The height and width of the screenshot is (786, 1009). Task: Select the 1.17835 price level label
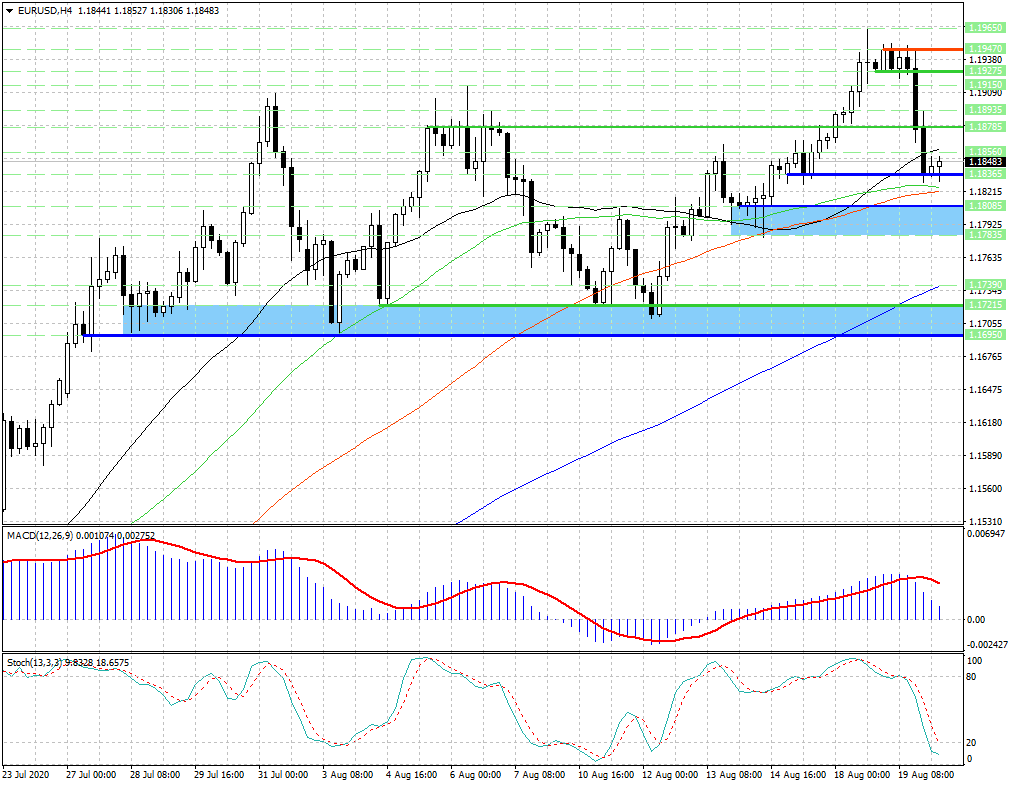click(985, 235)
